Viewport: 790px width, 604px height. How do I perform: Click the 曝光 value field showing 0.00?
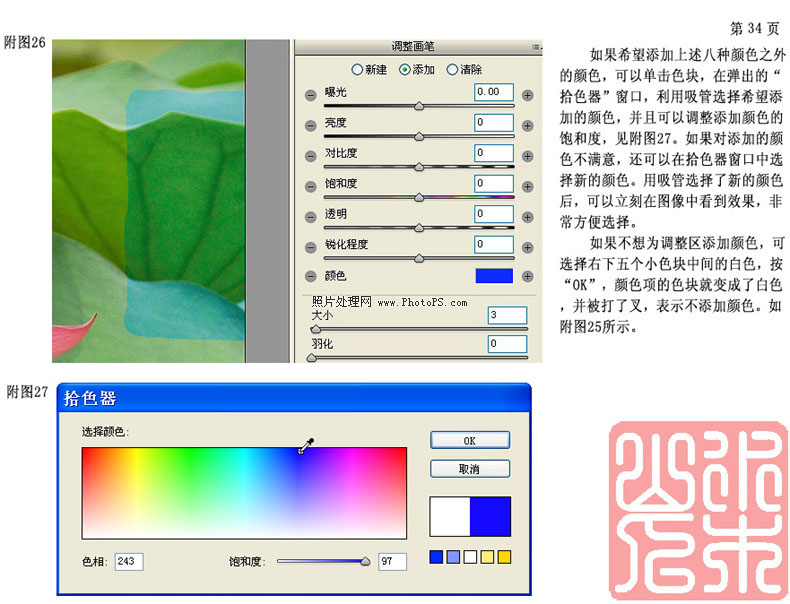click(494, 92)
